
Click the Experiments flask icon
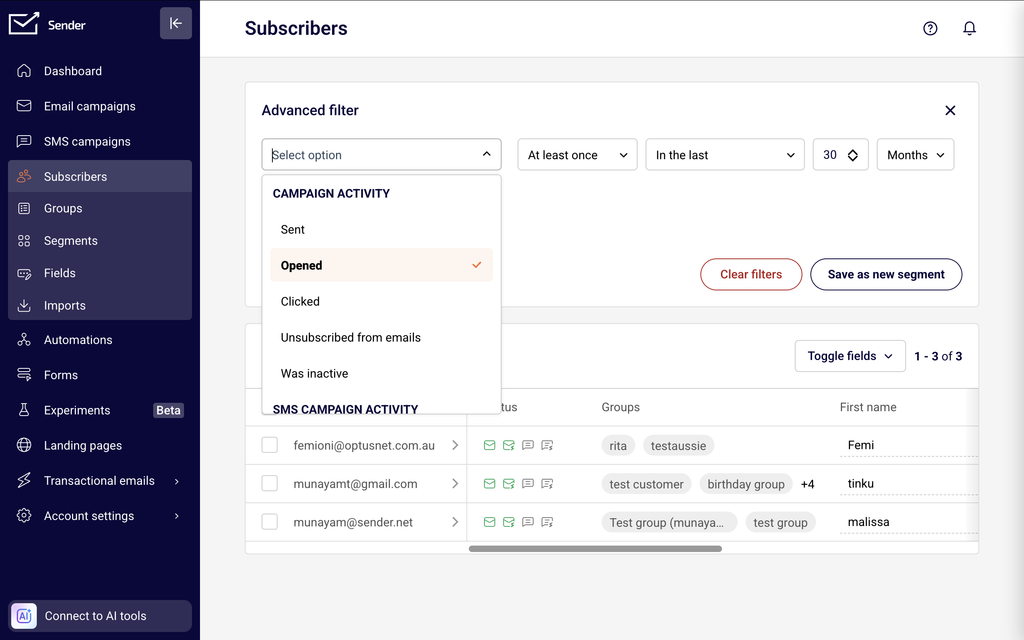click(24, 410)
